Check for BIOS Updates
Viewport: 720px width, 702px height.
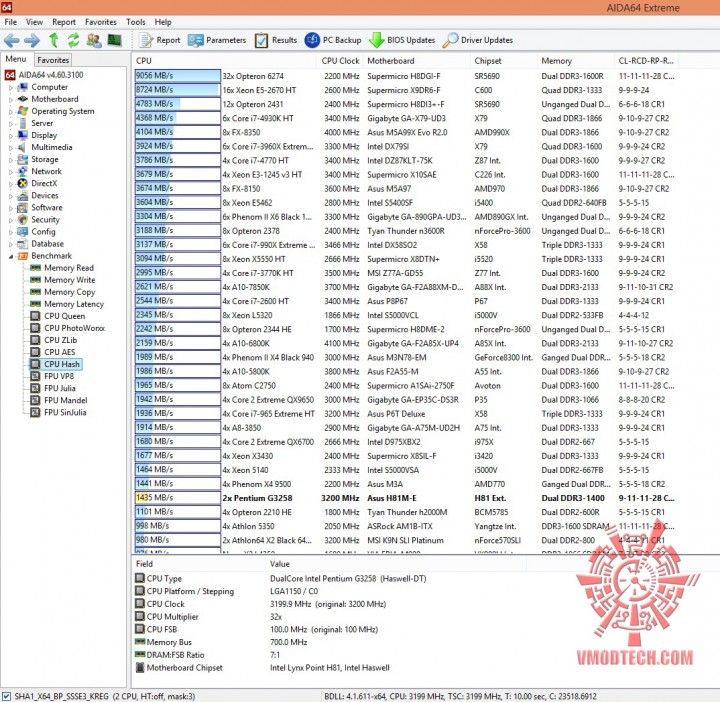402,40
